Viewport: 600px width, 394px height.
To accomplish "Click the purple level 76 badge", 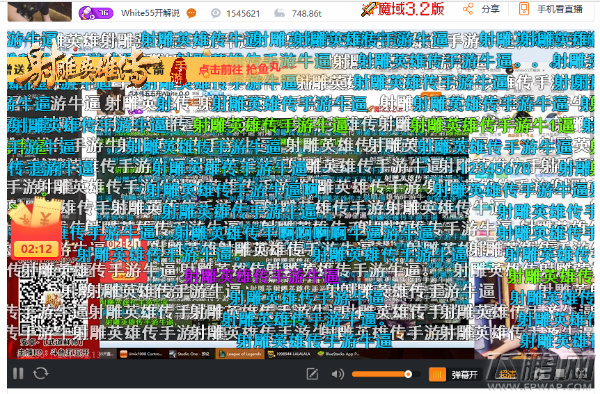I will [96, 13].
